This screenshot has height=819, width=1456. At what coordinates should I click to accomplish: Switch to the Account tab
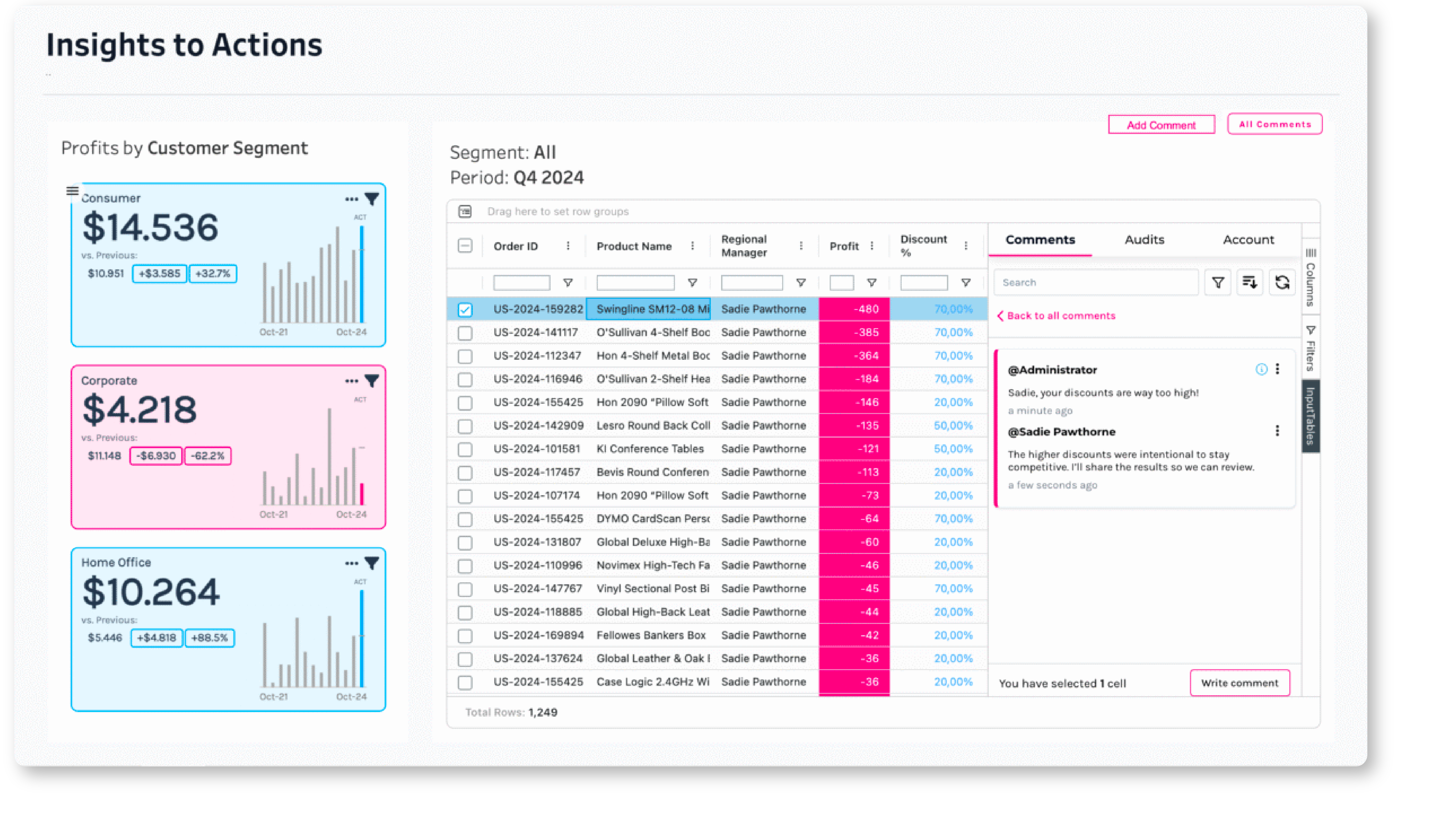(x=1248, y=240)
